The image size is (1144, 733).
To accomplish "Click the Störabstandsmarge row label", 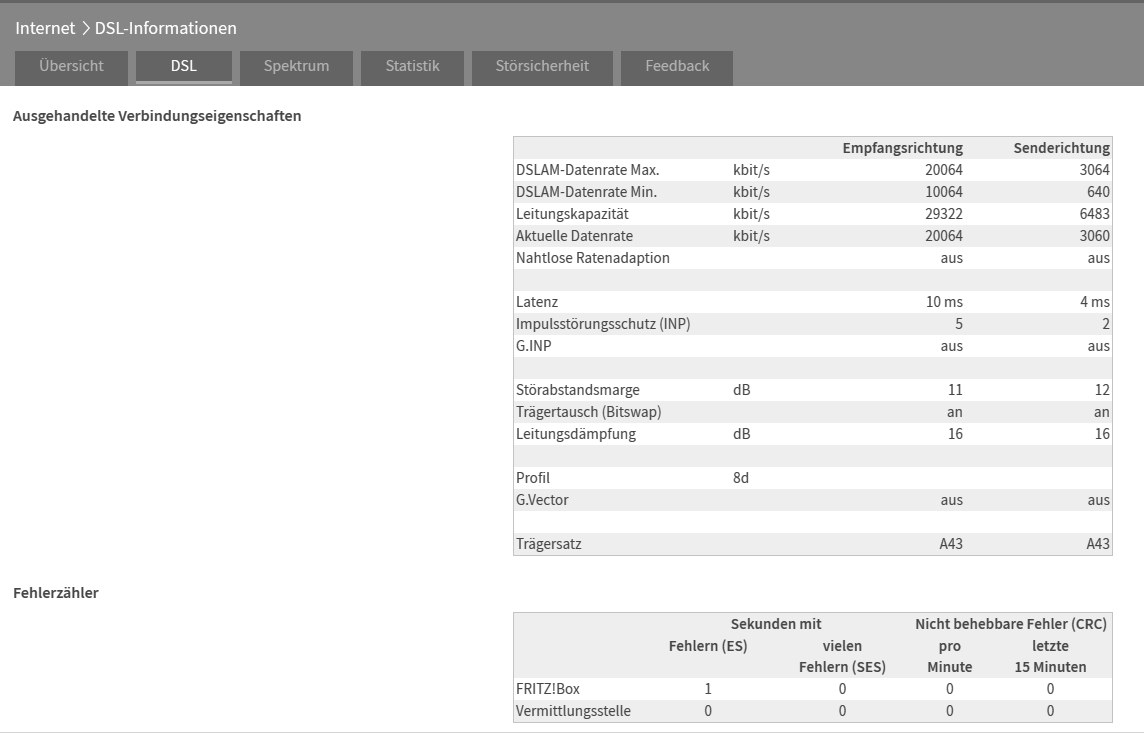I will pos(577,390).
